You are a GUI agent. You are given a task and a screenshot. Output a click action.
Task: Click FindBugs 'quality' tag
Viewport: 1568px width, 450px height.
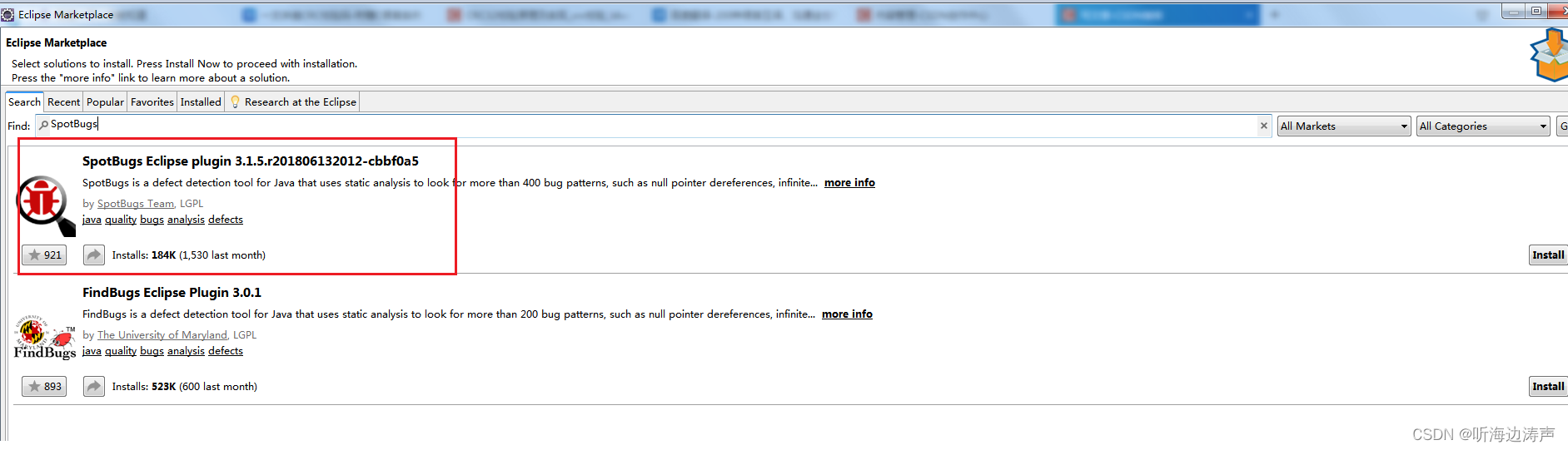click(x=121, y=351)
